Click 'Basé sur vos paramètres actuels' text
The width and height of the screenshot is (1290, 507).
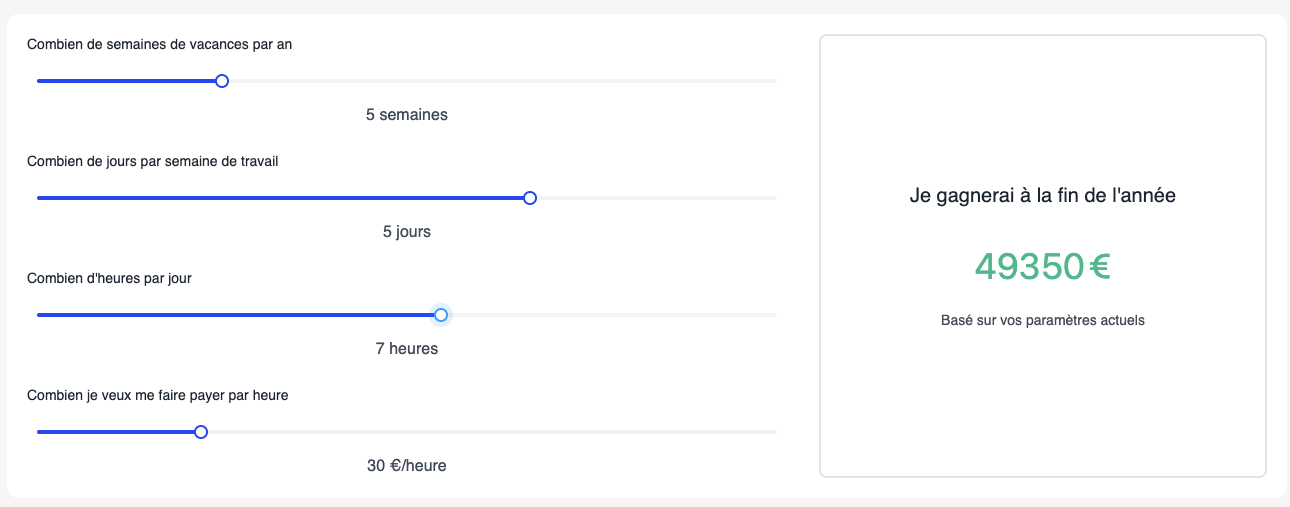[x=1042, y=321]
